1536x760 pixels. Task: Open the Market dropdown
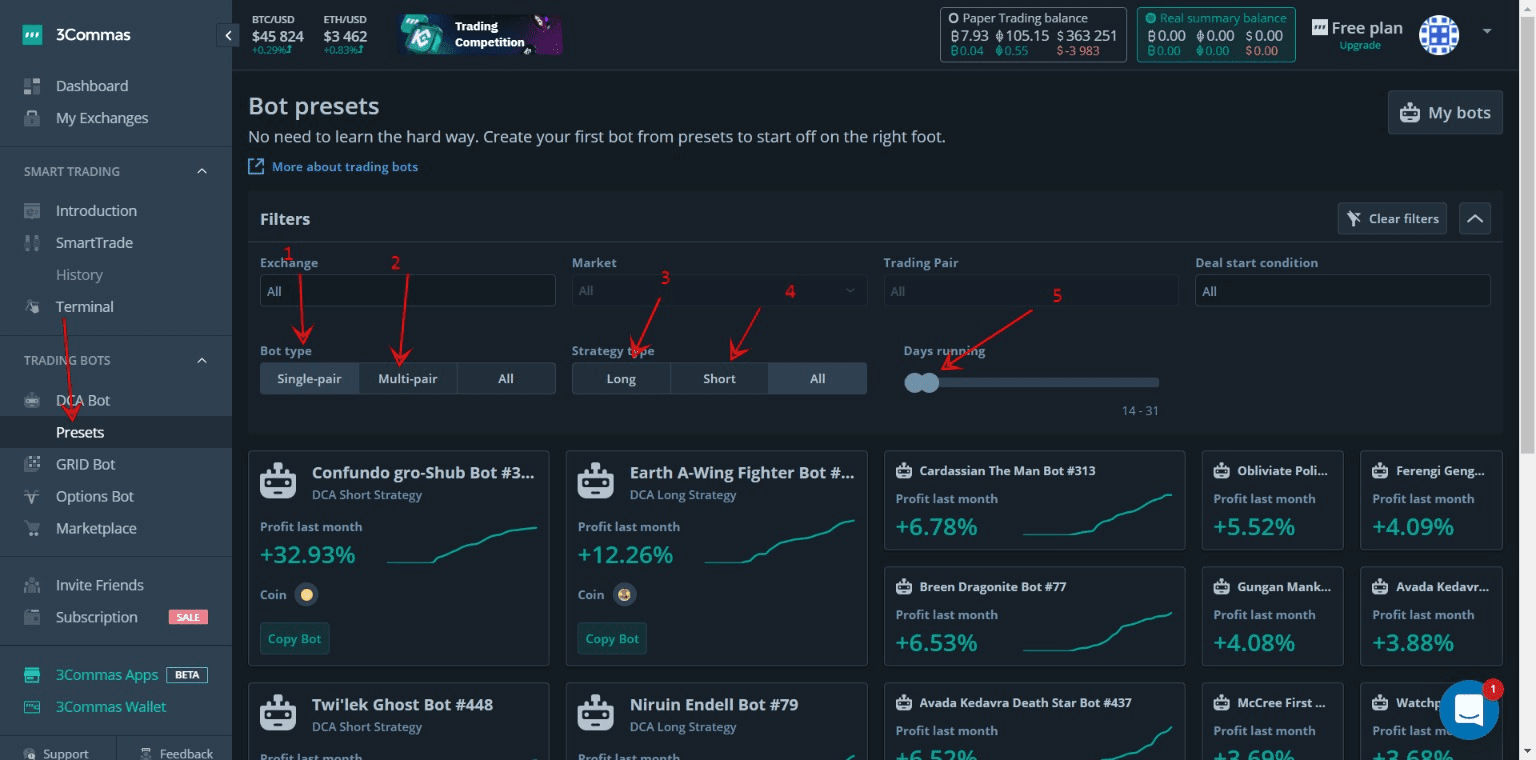coord(718,290)
